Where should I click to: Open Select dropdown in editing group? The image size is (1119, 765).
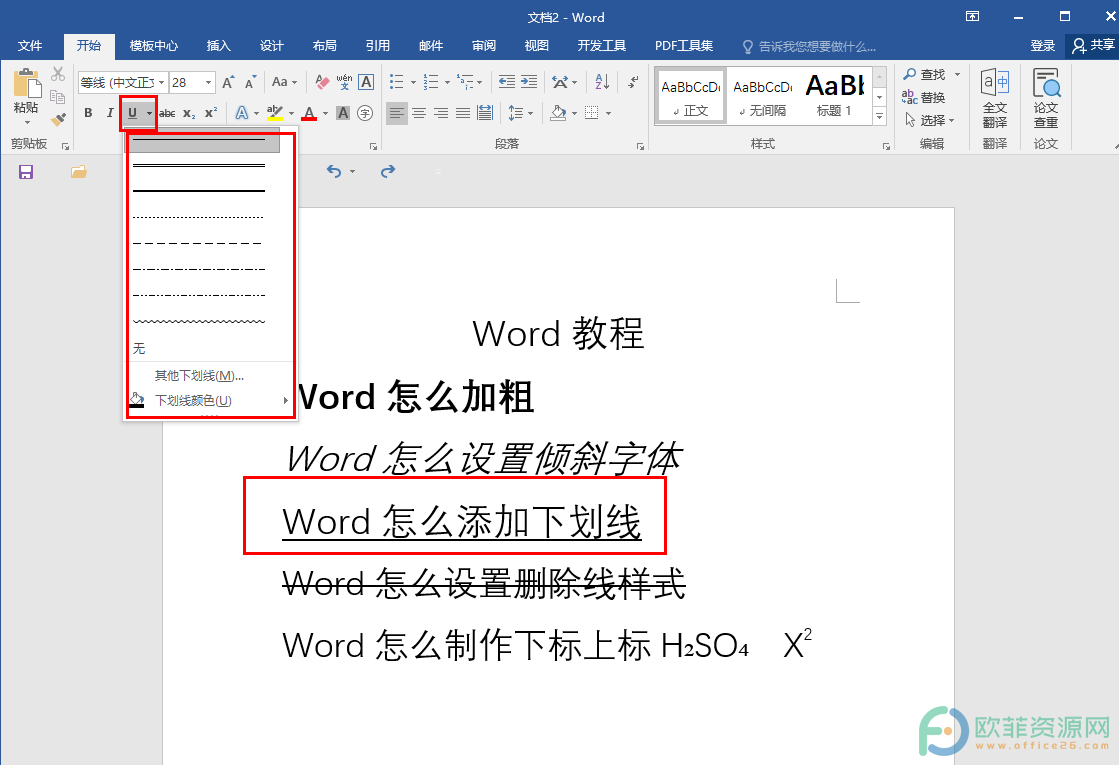pos(929,120)
